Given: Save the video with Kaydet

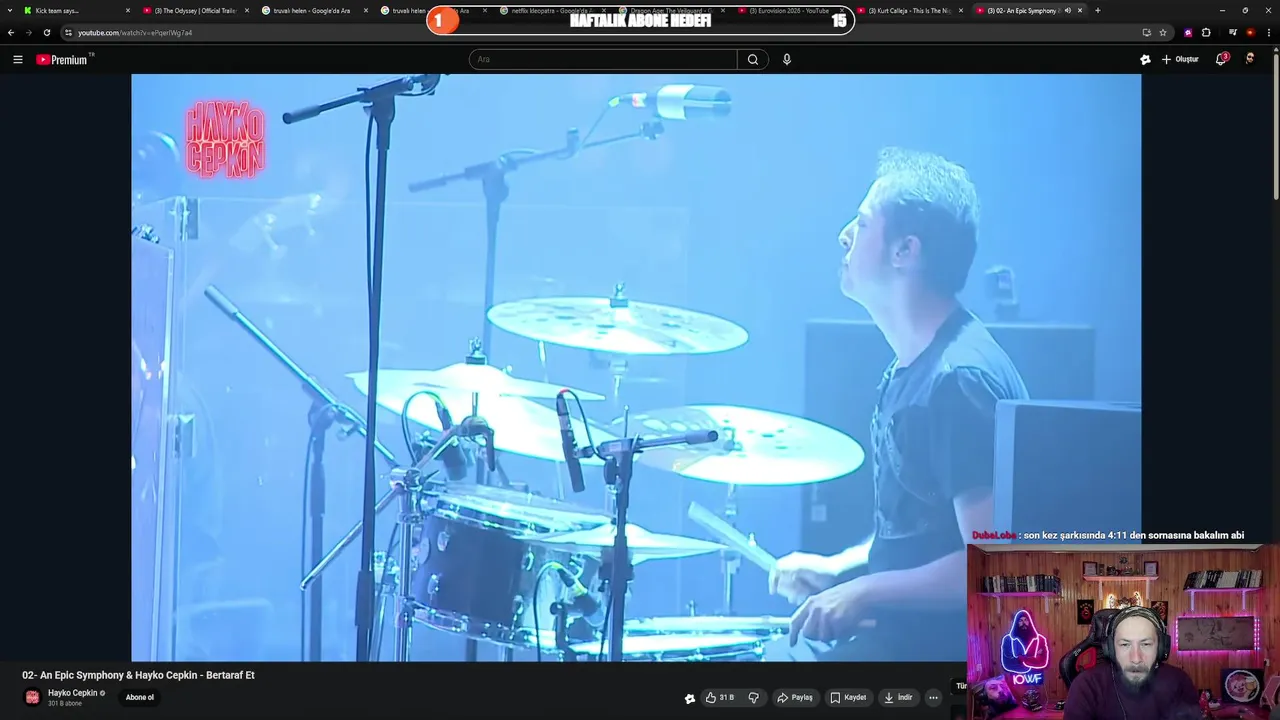Looking at the screenshot, I should pos(848,698).
